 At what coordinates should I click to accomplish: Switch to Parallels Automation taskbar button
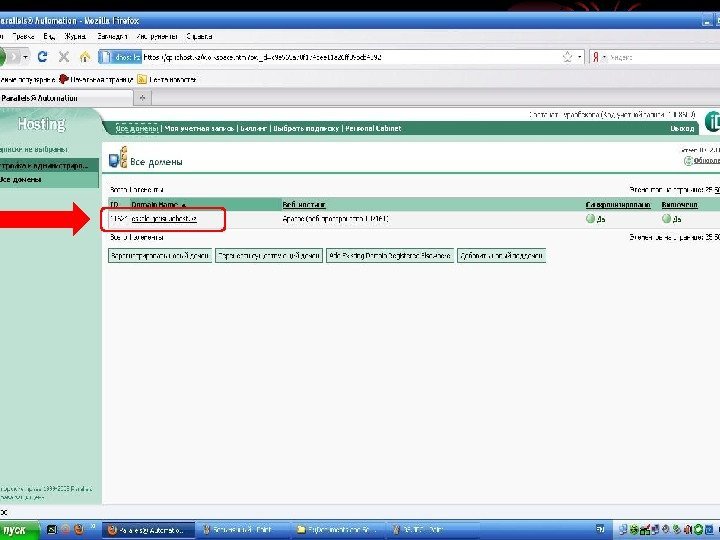[x=148, y=530]
